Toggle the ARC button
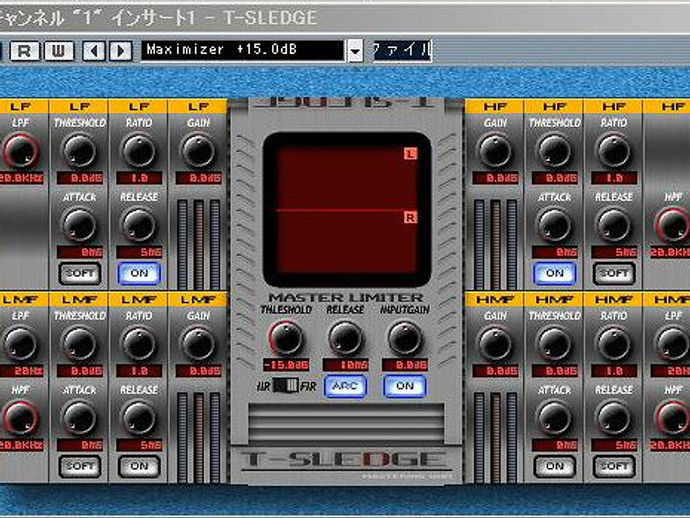 345,386
